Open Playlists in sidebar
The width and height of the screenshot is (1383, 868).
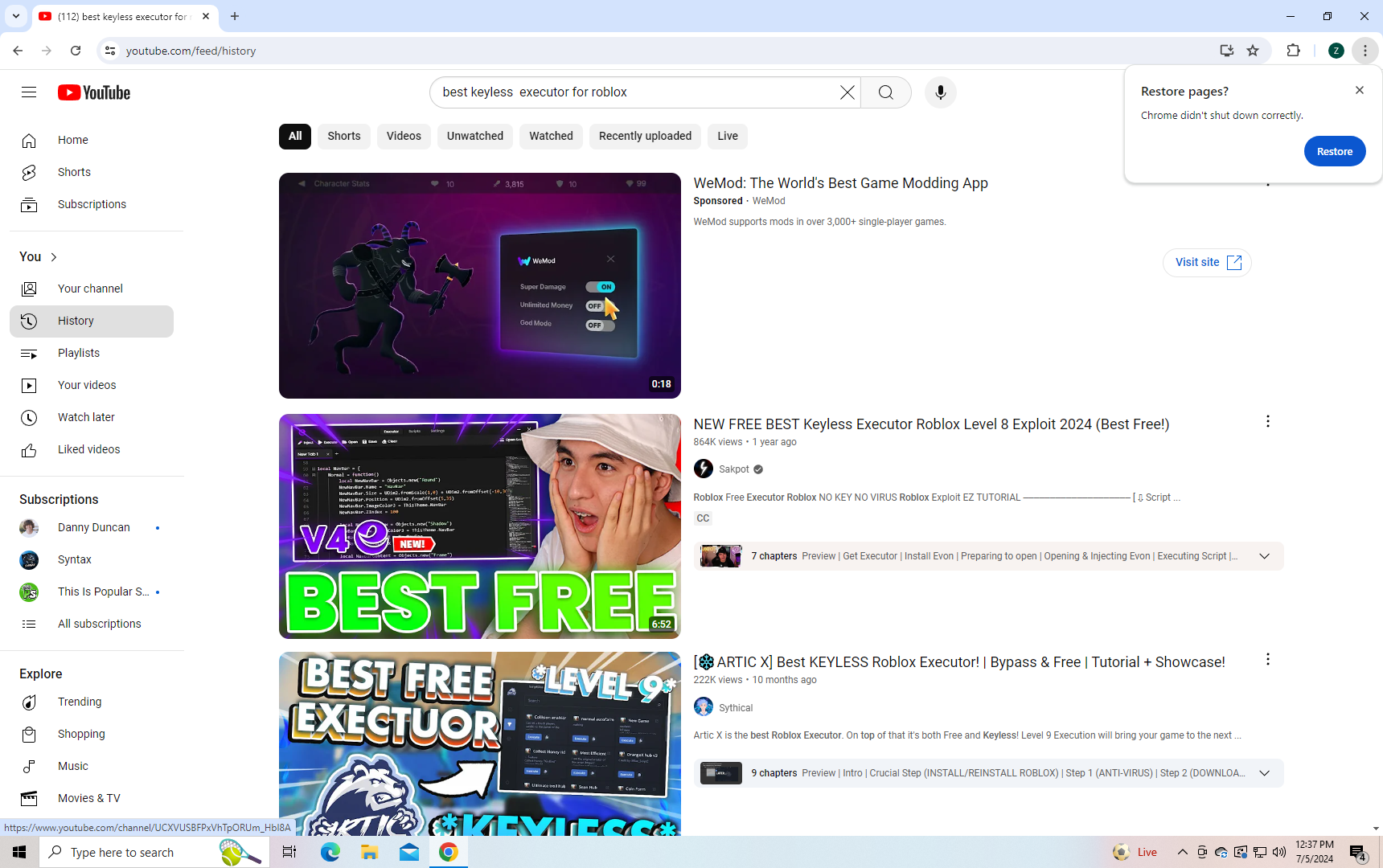[92, 353]
